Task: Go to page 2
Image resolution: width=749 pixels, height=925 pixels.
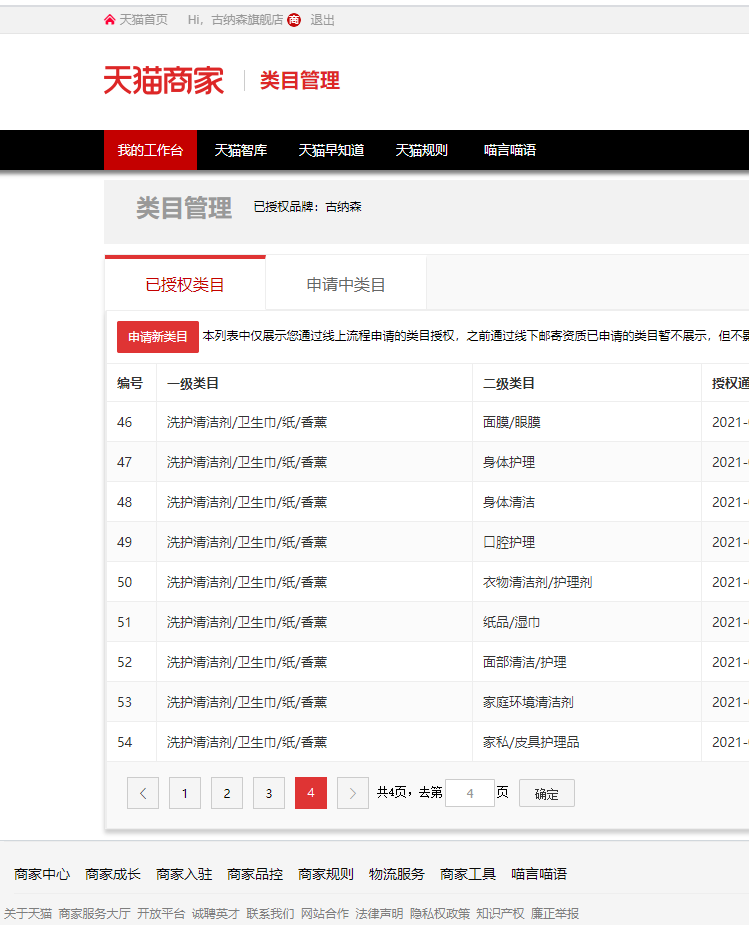Action: click(226, 793)
